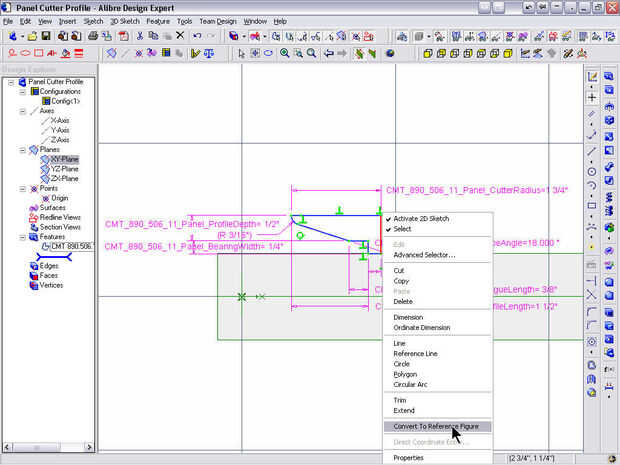Collapse the Planes tree node
The width and height of the screenshot is (620, 465).
point(21,150)
